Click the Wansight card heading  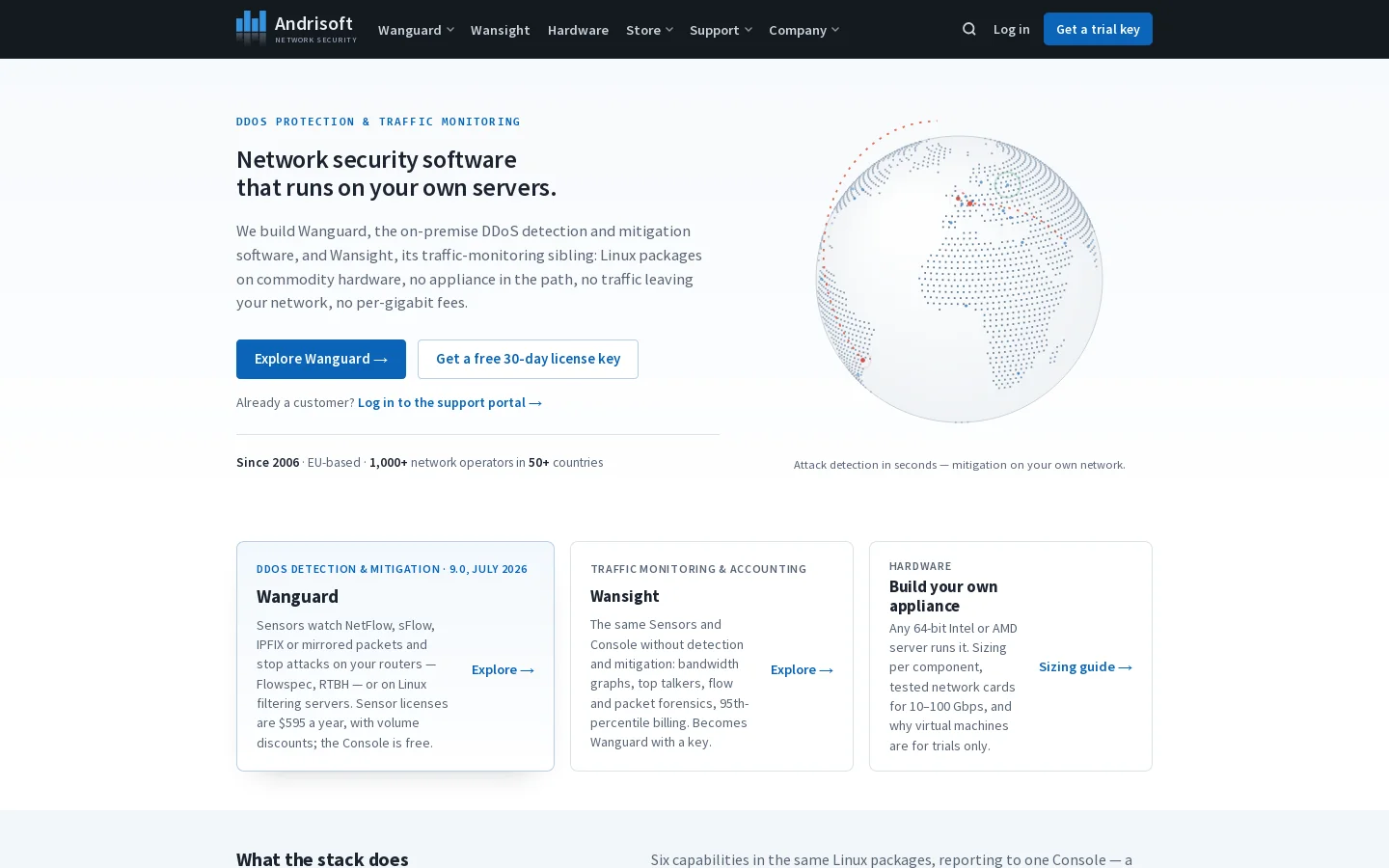pyautogui.click(x=625, y=596)
